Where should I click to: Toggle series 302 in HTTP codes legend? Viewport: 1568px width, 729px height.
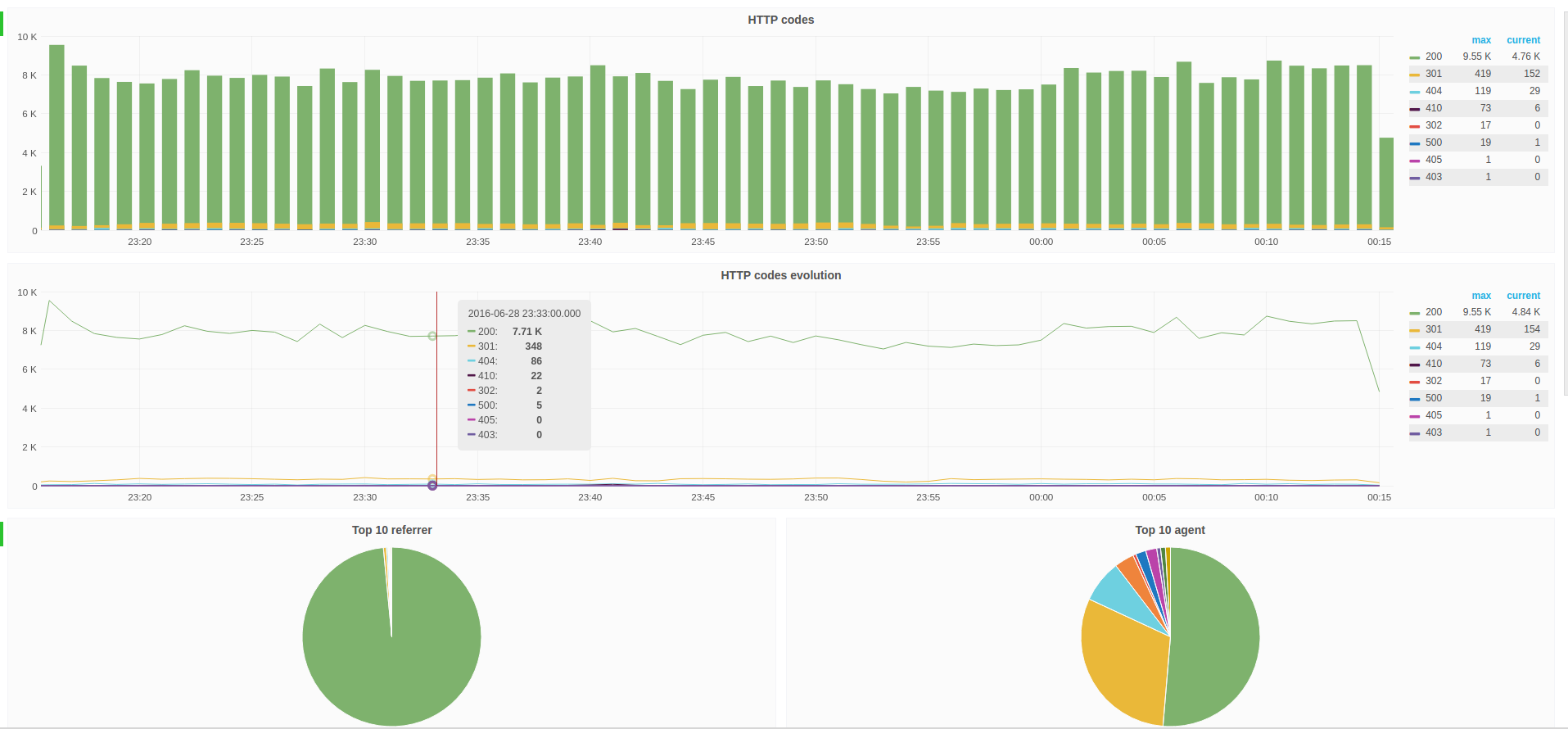click(1433, 125)
